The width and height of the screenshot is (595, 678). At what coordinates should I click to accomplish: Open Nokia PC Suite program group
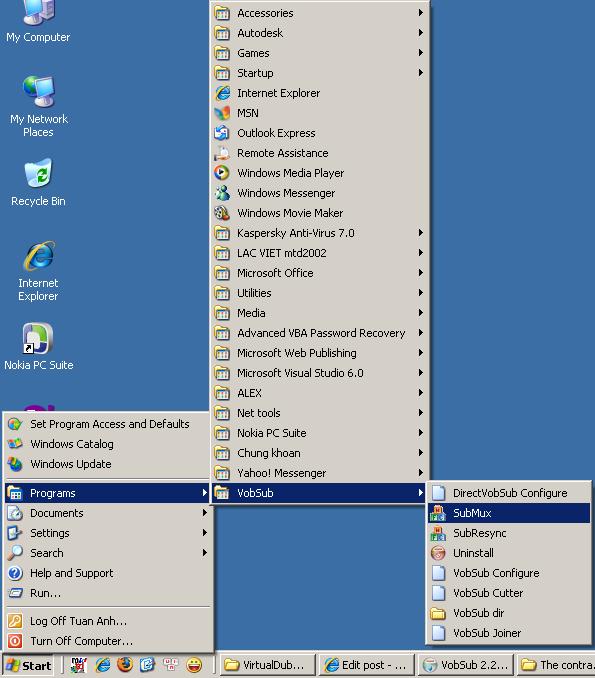(320, 433)
